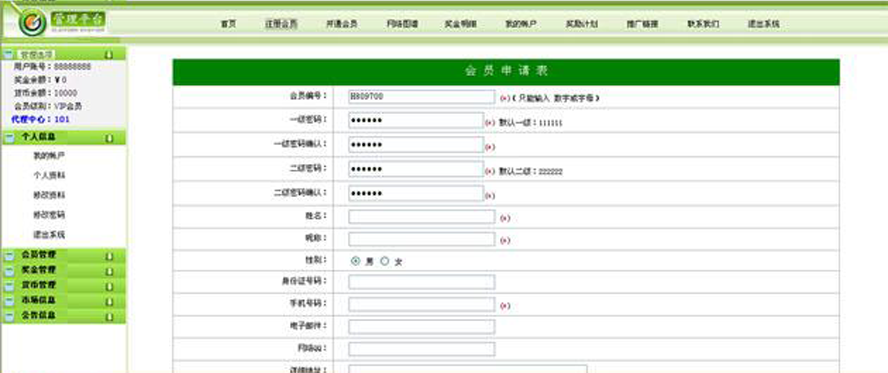Viewport: 888px width, 373px height.
Task: Open 奖金明细 in top navigation
Action: [460, 24]
